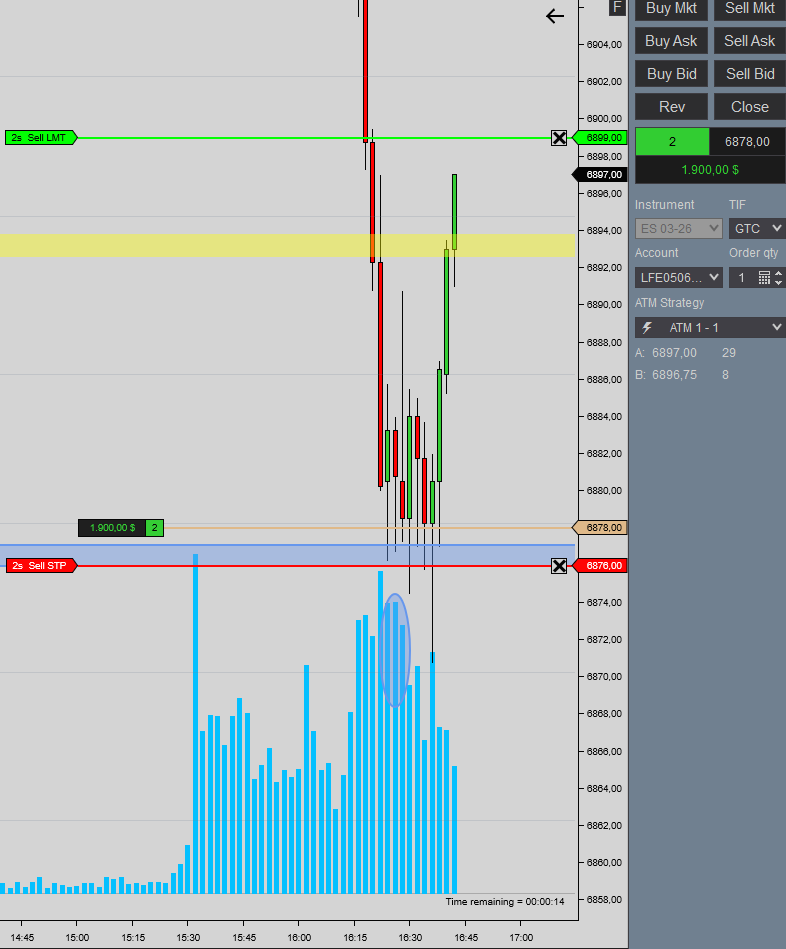Click the current price 6897,00 marker
The height and width of the screenshot is (949, 786).
600,175
